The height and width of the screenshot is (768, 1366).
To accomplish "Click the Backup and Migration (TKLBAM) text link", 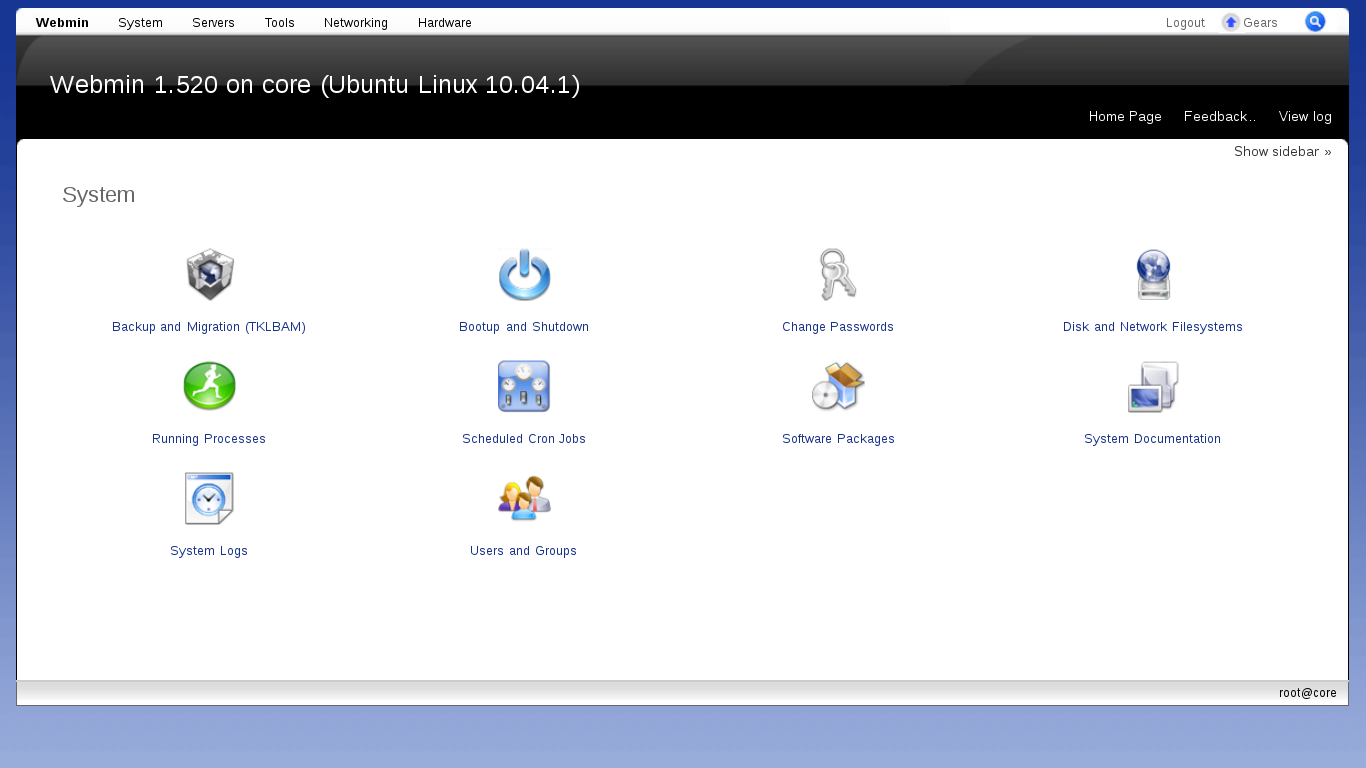I will click(x=209, y=327).
